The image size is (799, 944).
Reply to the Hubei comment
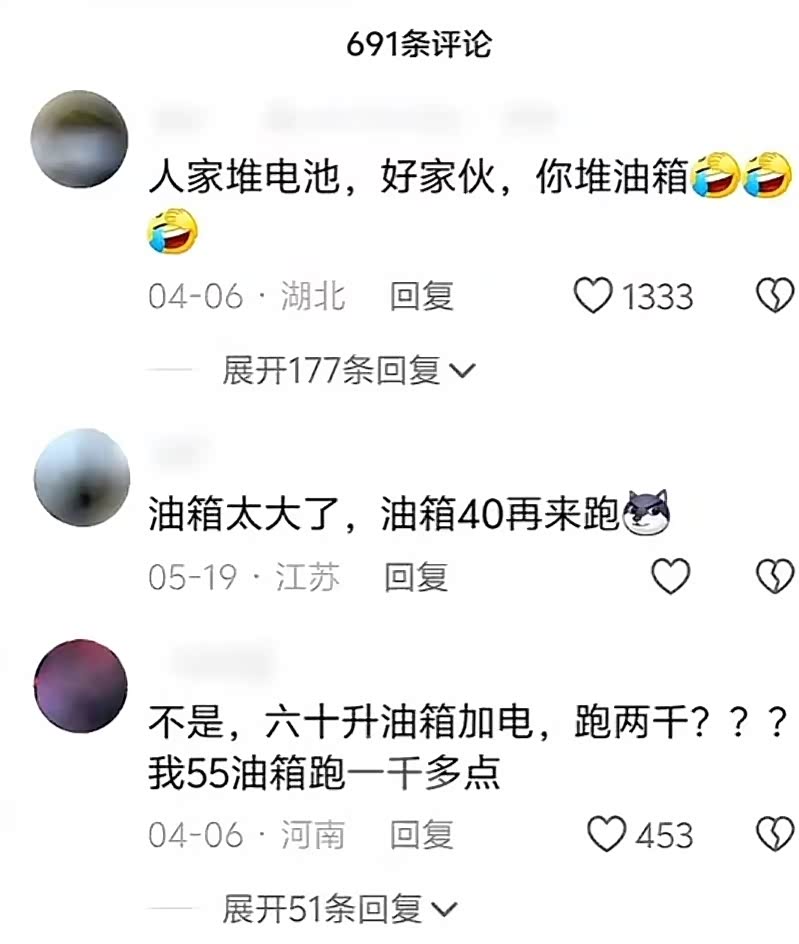point(421,296)
